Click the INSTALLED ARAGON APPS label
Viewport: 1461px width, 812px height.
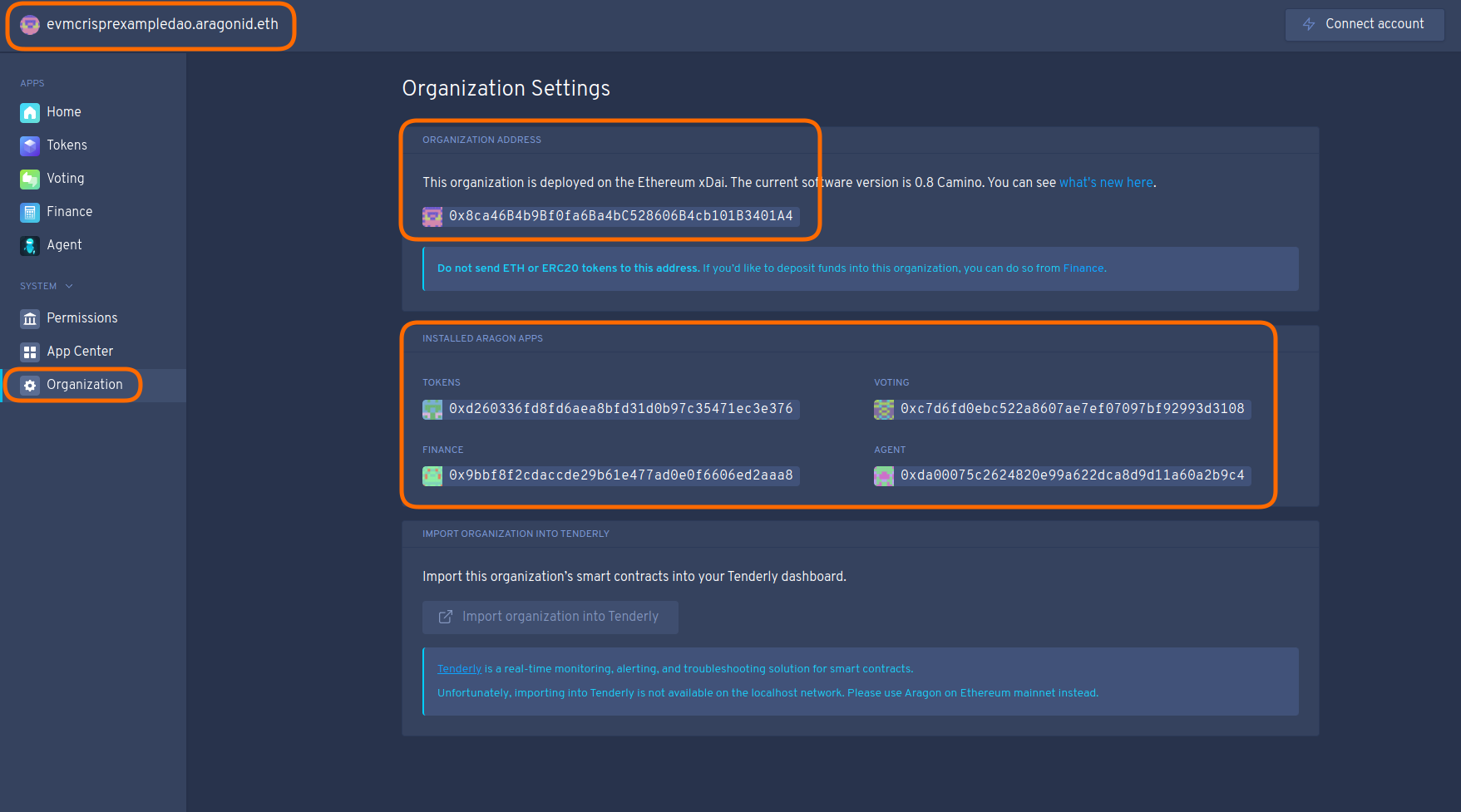pos(482,338)
